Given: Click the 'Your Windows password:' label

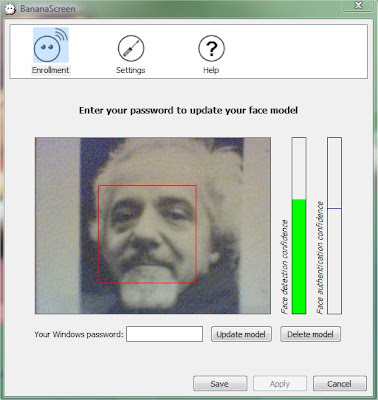Looking at the screenshot, I should (79, 334).
